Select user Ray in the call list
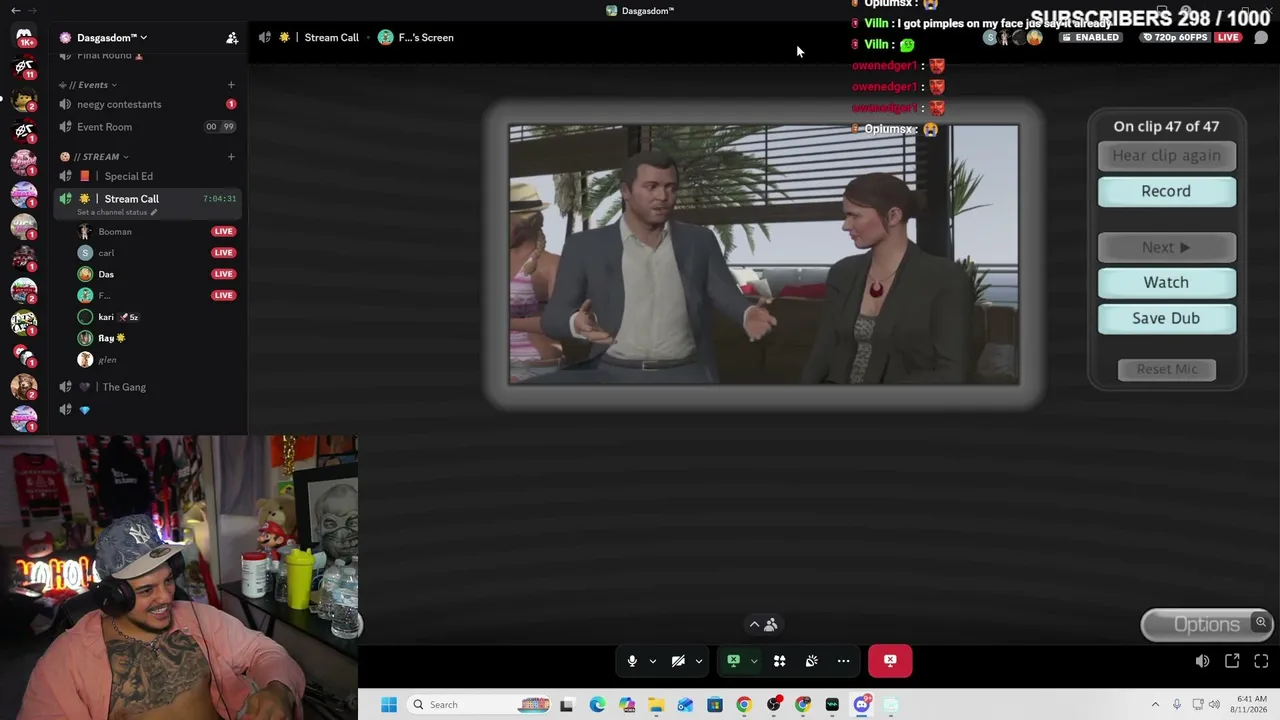1280x720 pixels. pos(111,339)
